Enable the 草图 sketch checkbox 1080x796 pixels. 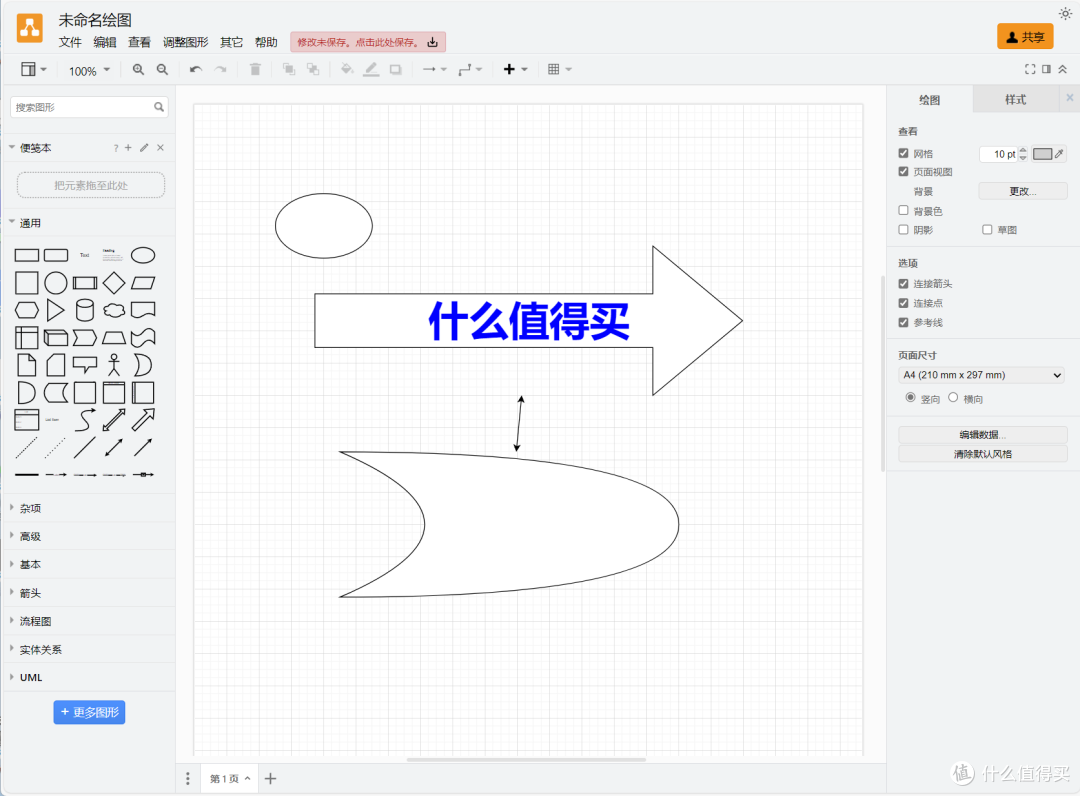[x=987, y=229]
